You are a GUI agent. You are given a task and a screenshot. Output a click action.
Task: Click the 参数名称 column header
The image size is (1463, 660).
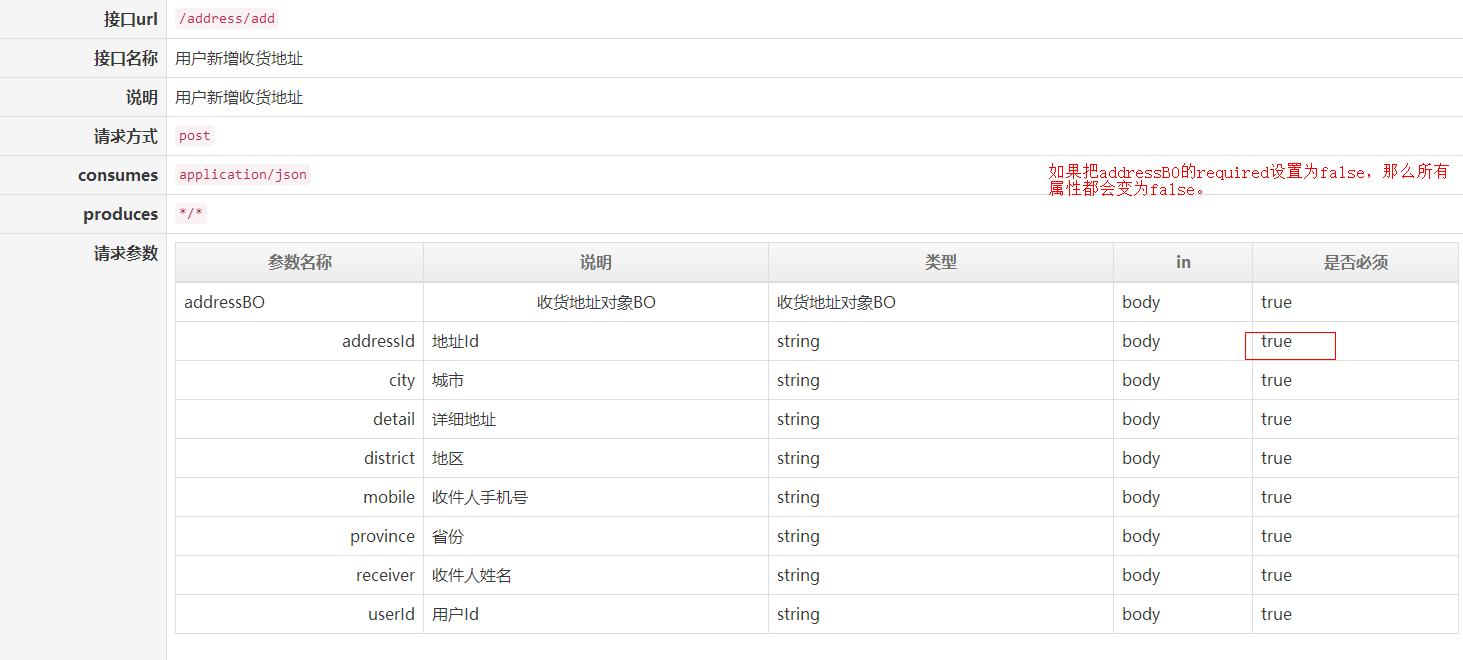tap(299, 263)
